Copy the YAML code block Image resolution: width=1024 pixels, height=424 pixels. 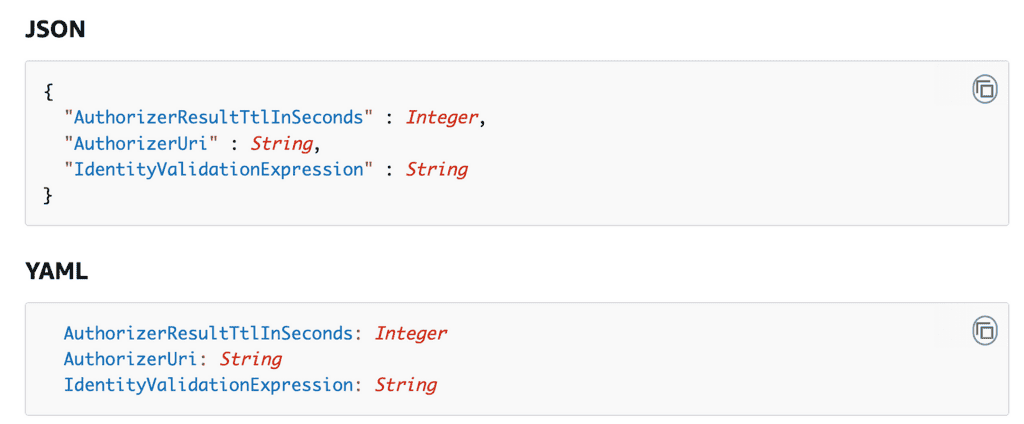coord(985,331)
